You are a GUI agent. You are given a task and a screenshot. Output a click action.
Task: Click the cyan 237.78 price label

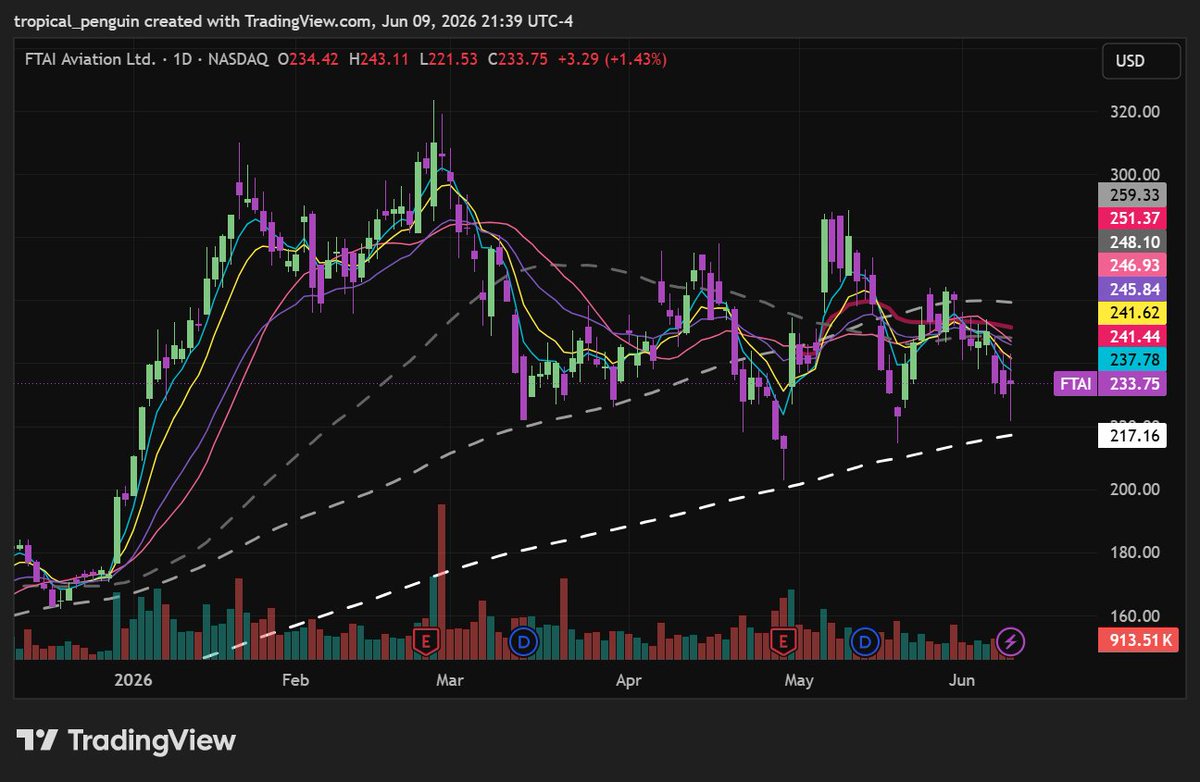point(1132,359)
